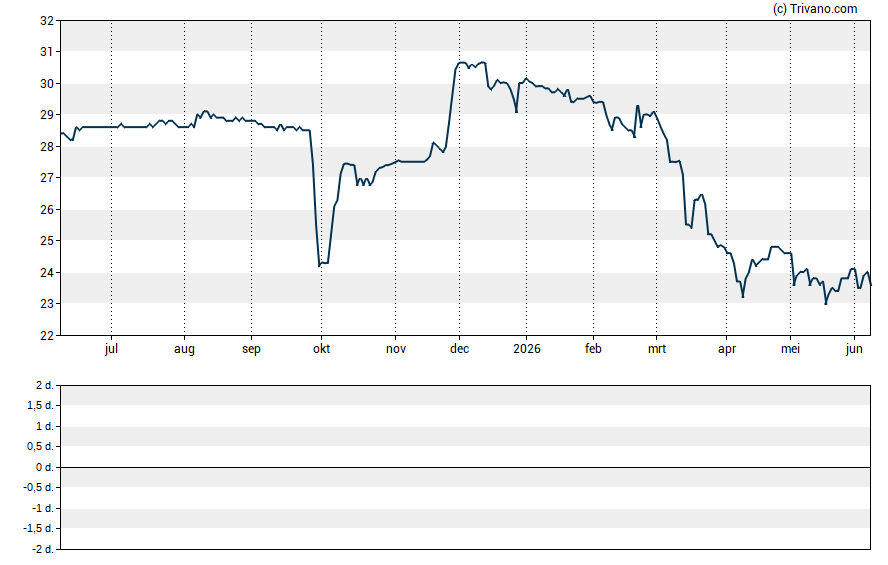Click the October price low on the line
This screenshot has height=565, width=888.
(319, 266)
